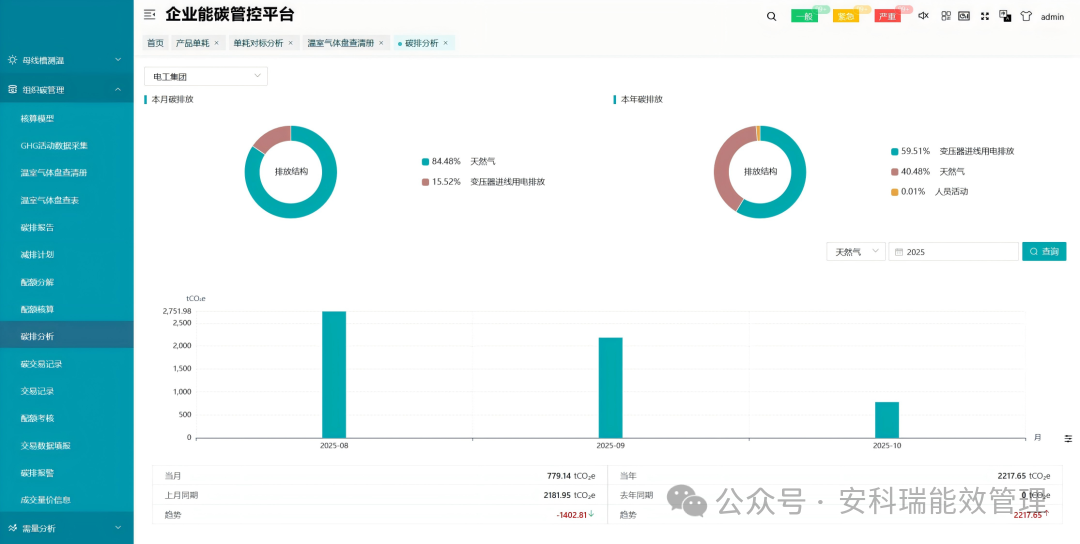Click the year input showing 2025
Screen dimensions: 1080x544
953,252
